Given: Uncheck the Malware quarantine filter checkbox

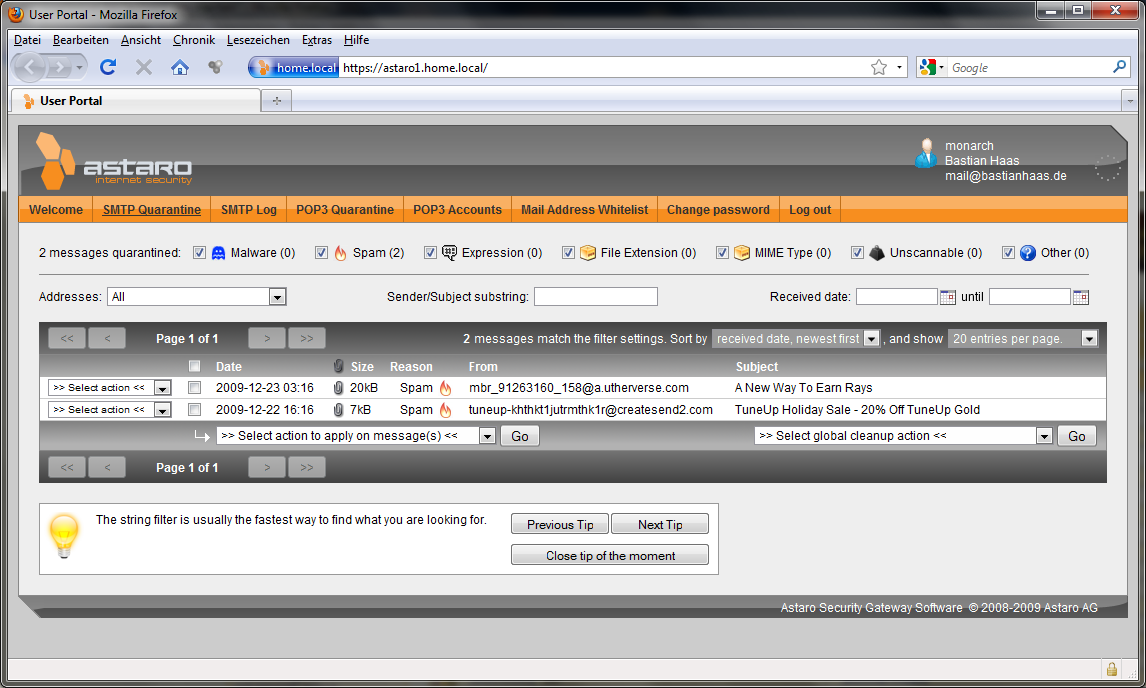Looking at the screenshot, I should coord(199,253).
